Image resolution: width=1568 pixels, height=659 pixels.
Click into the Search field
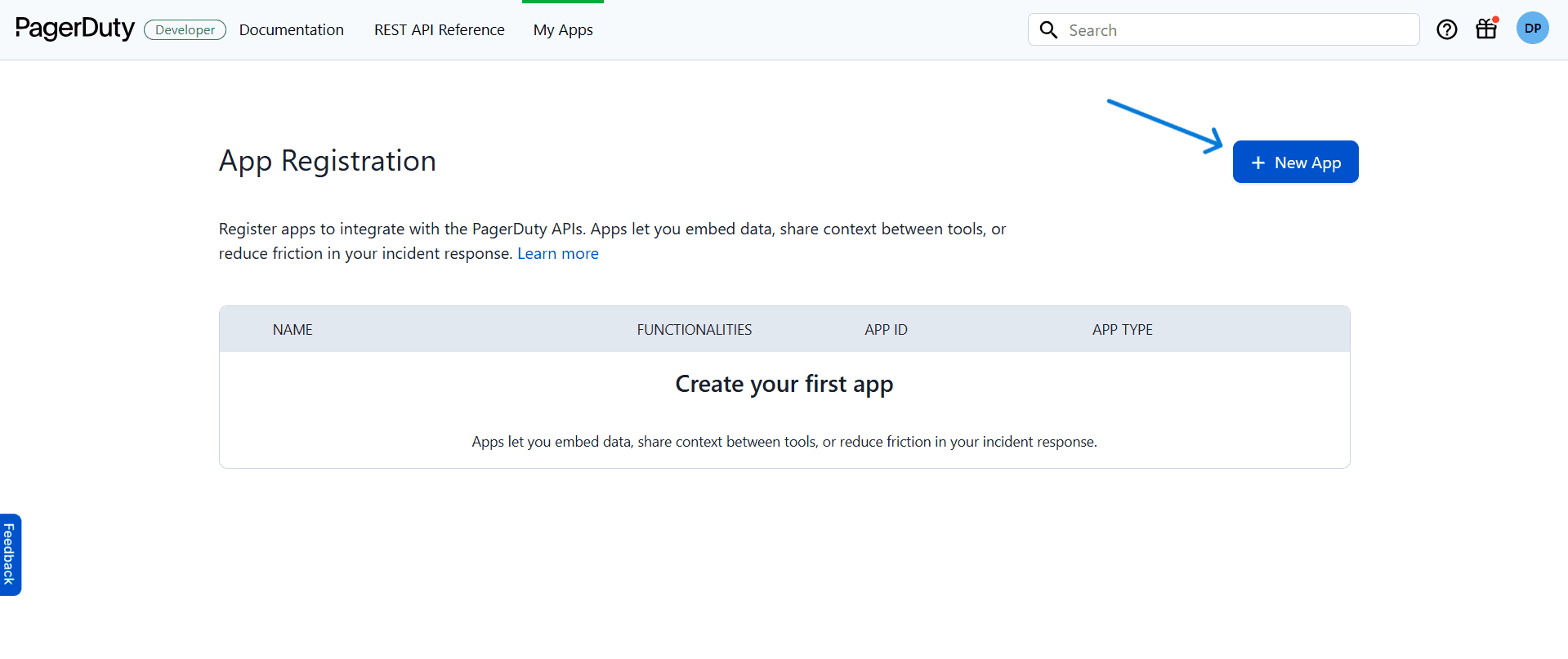click(1223, 30)
